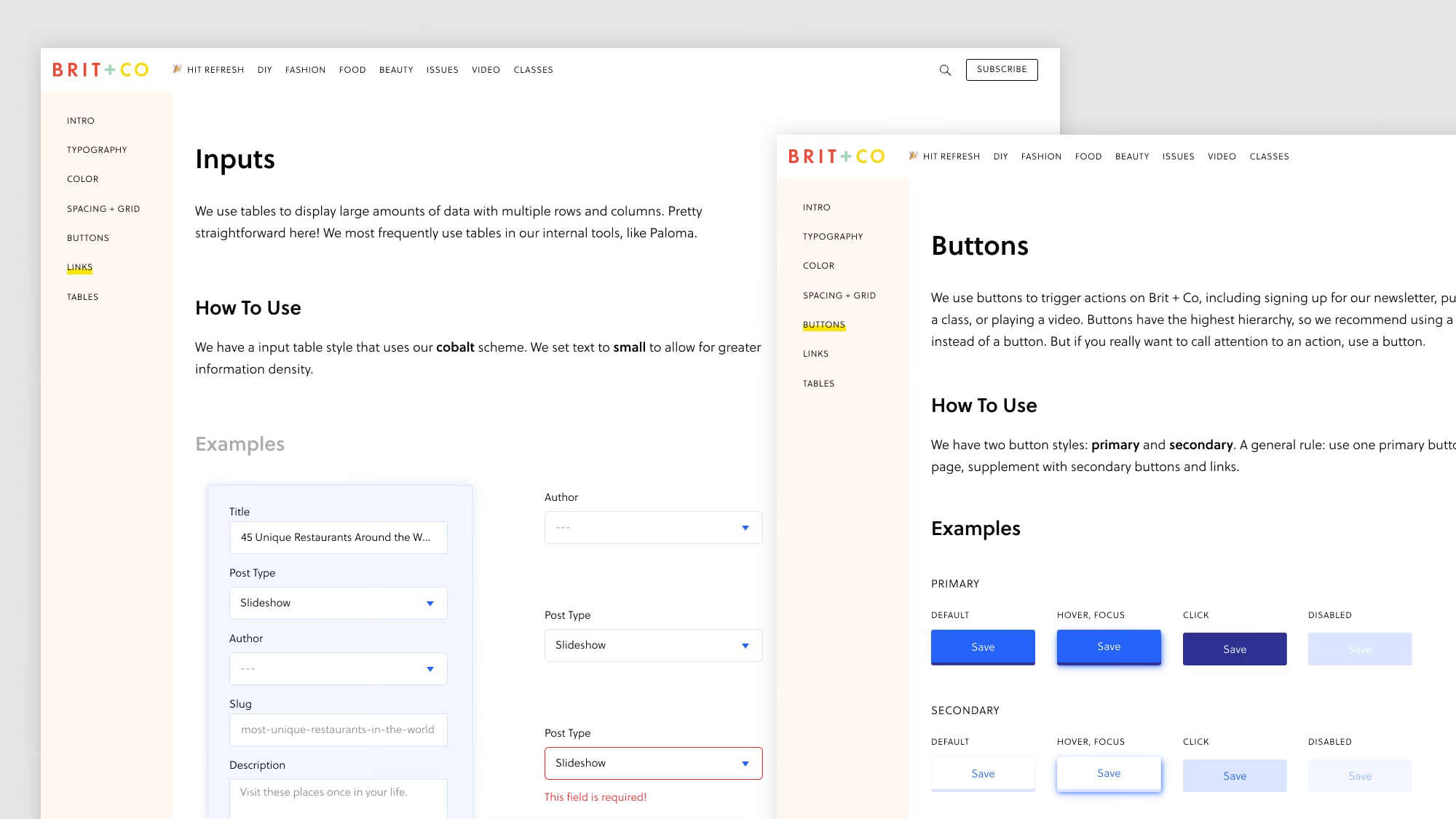Open Classes in right window nav
1456x819 pixels.
tap(1269, 157)
